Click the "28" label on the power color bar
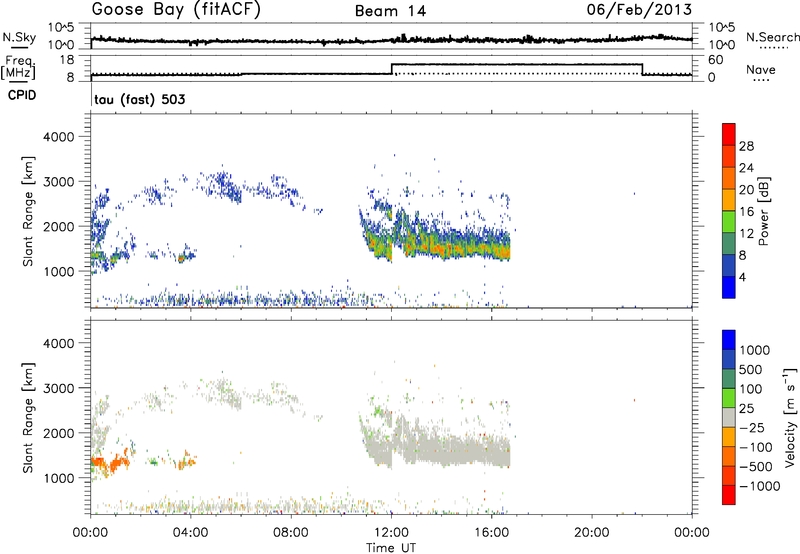The width and height of the screenshot is (800, 554). click(746, 146)
